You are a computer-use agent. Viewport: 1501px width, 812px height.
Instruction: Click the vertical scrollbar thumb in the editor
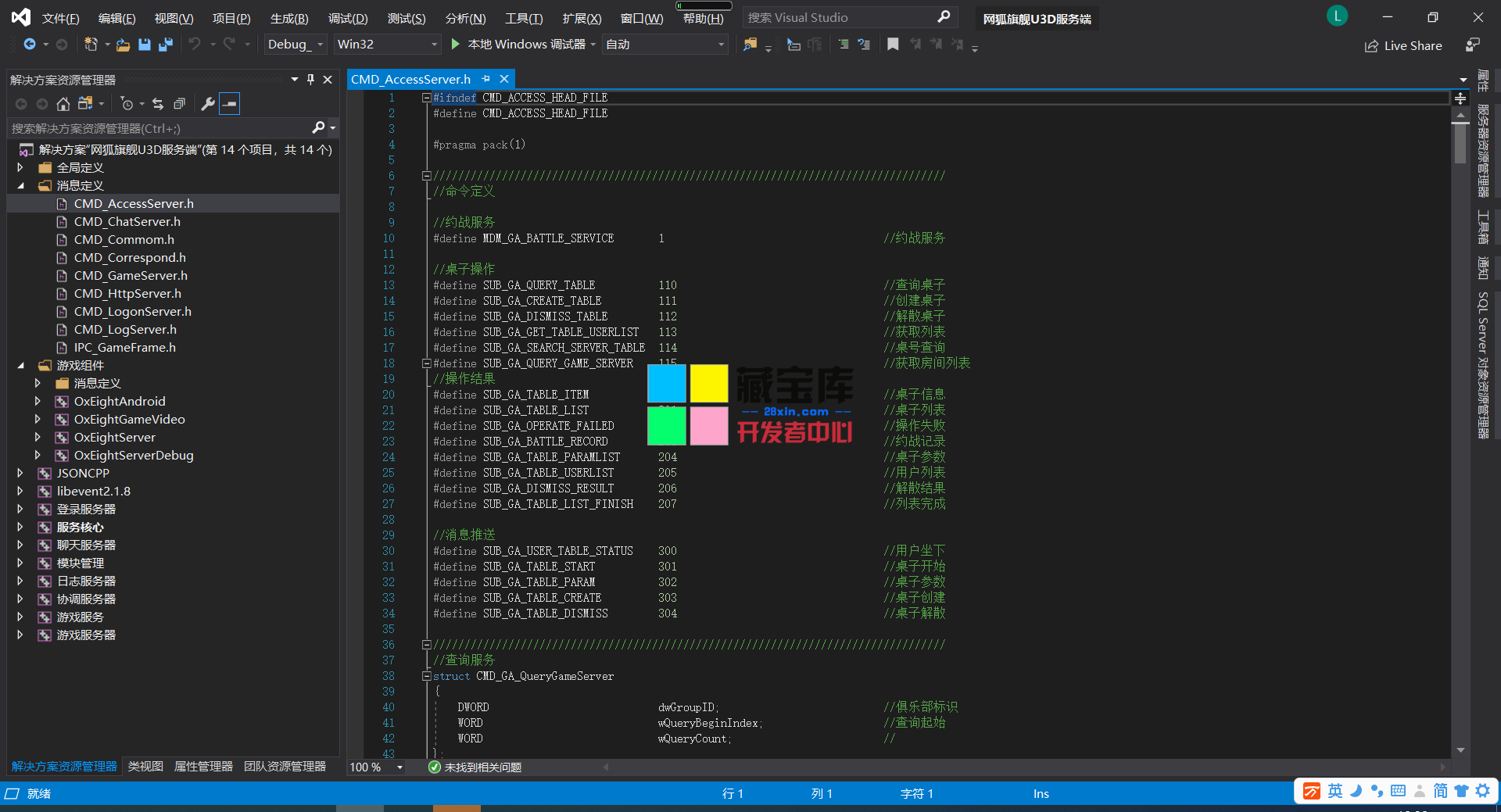1460,144
